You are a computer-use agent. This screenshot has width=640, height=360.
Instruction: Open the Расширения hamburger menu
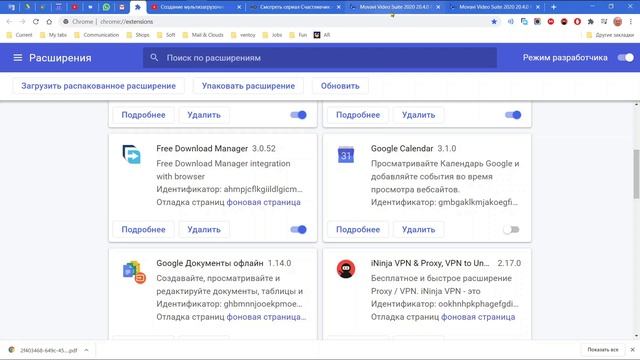18,58
